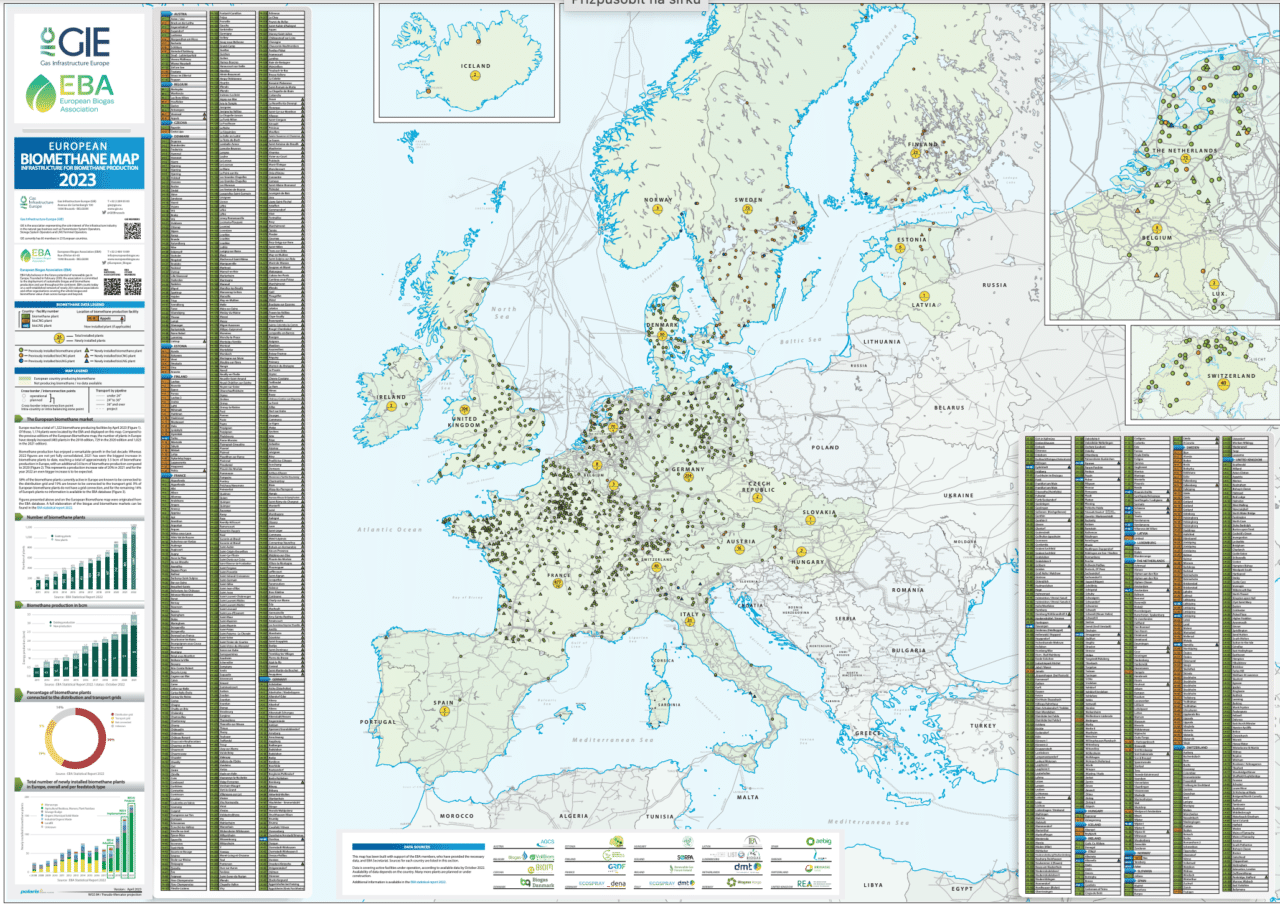Click the Biogas Danmark logo
Viewport: 1280px width, 905px height.
(x=539, y=882)
